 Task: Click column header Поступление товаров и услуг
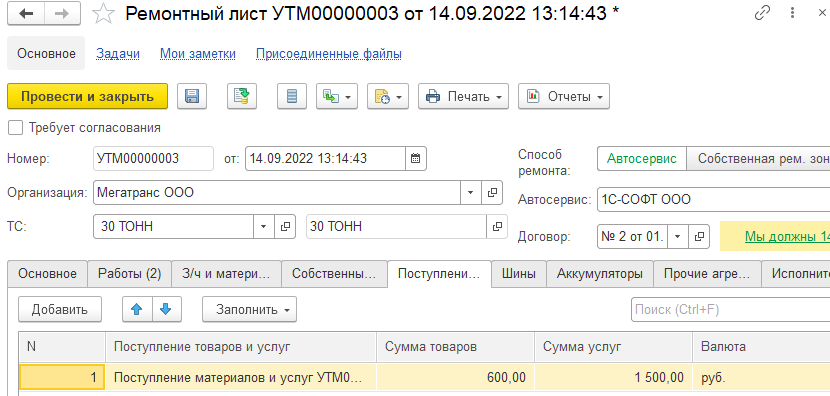coord(241,347)
